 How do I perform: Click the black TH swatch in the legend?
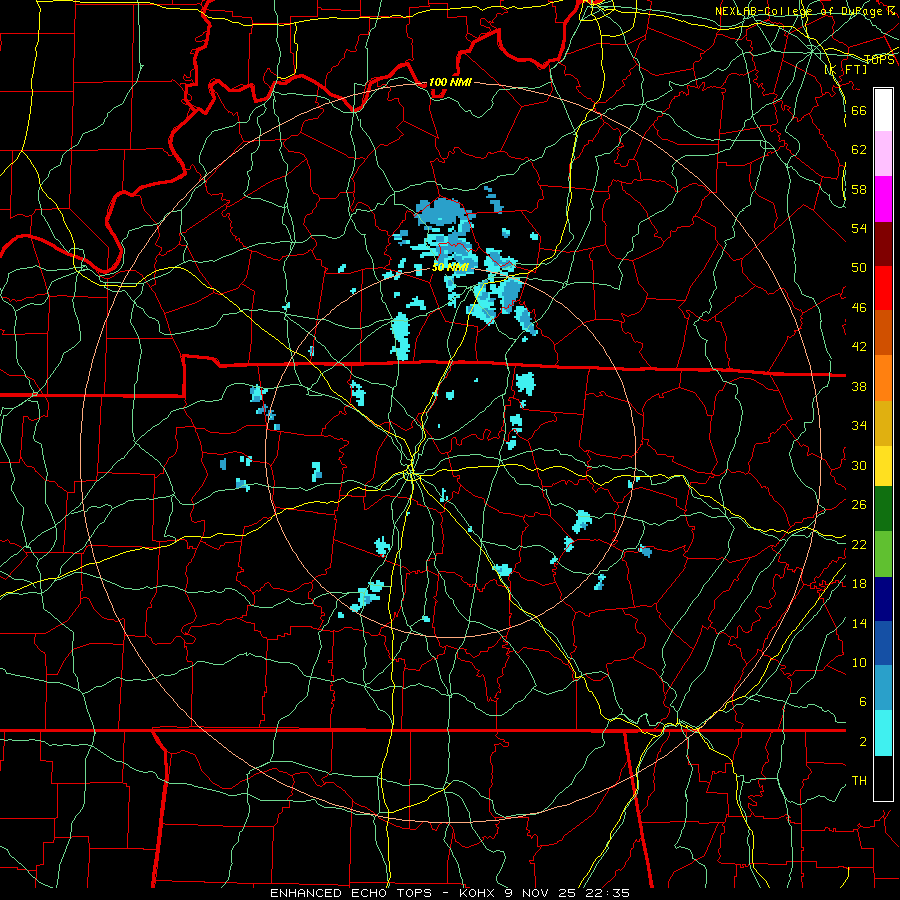[x=883, y=778]
